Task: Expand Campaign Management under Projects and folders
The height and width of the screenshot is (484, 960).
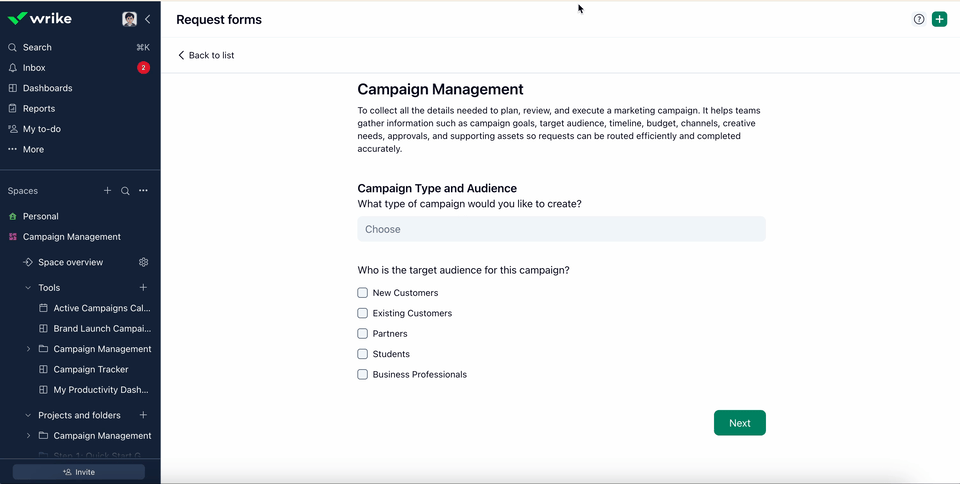Action: coord(28,436)
